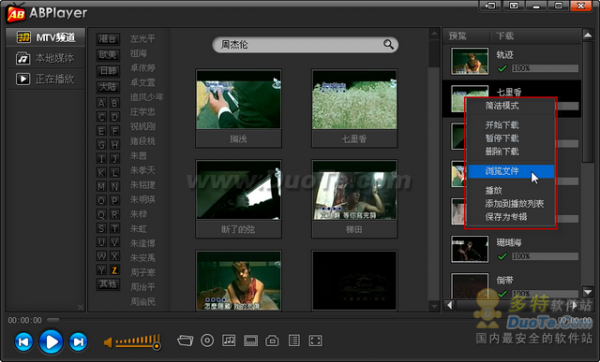Toggle the playlist list icon

294,340
